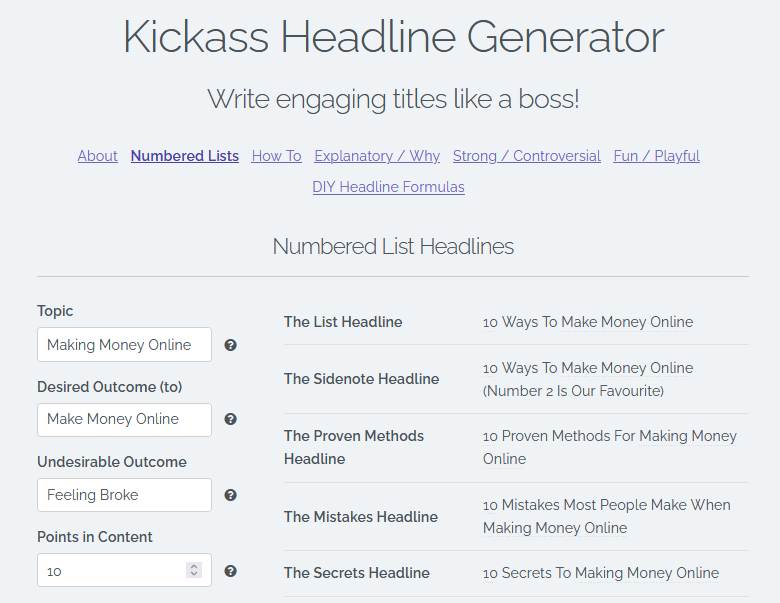
Task: Select the '10 Ways To Make Money Online' list headline
Action: click(x=588, y=322)
